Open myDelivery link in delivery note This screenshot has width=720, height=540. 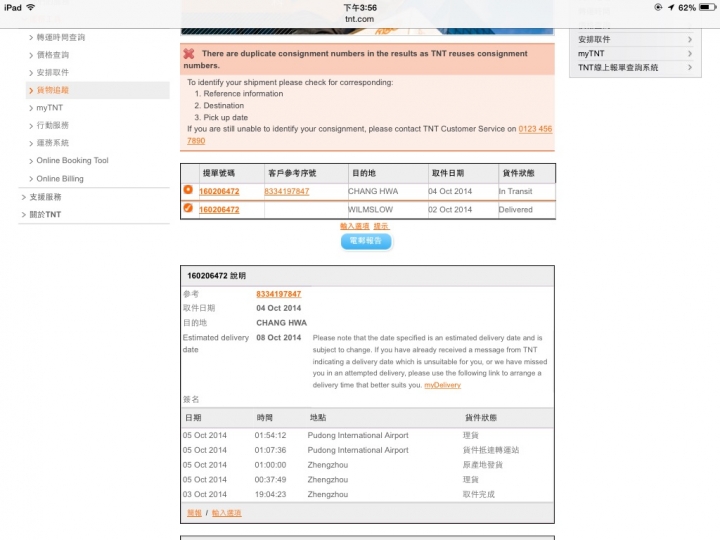443,385
